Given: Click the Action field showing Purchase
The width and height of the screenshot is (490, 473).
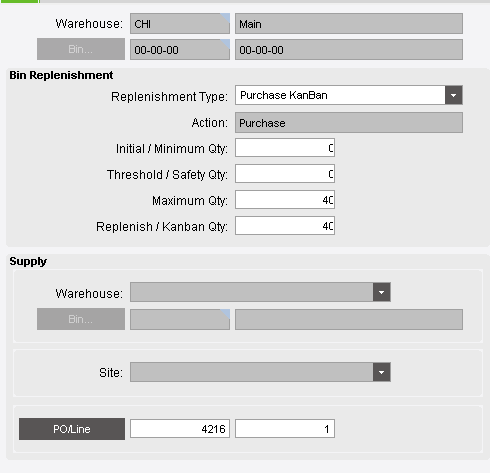Looking at the screenshot, I should 349,123.
